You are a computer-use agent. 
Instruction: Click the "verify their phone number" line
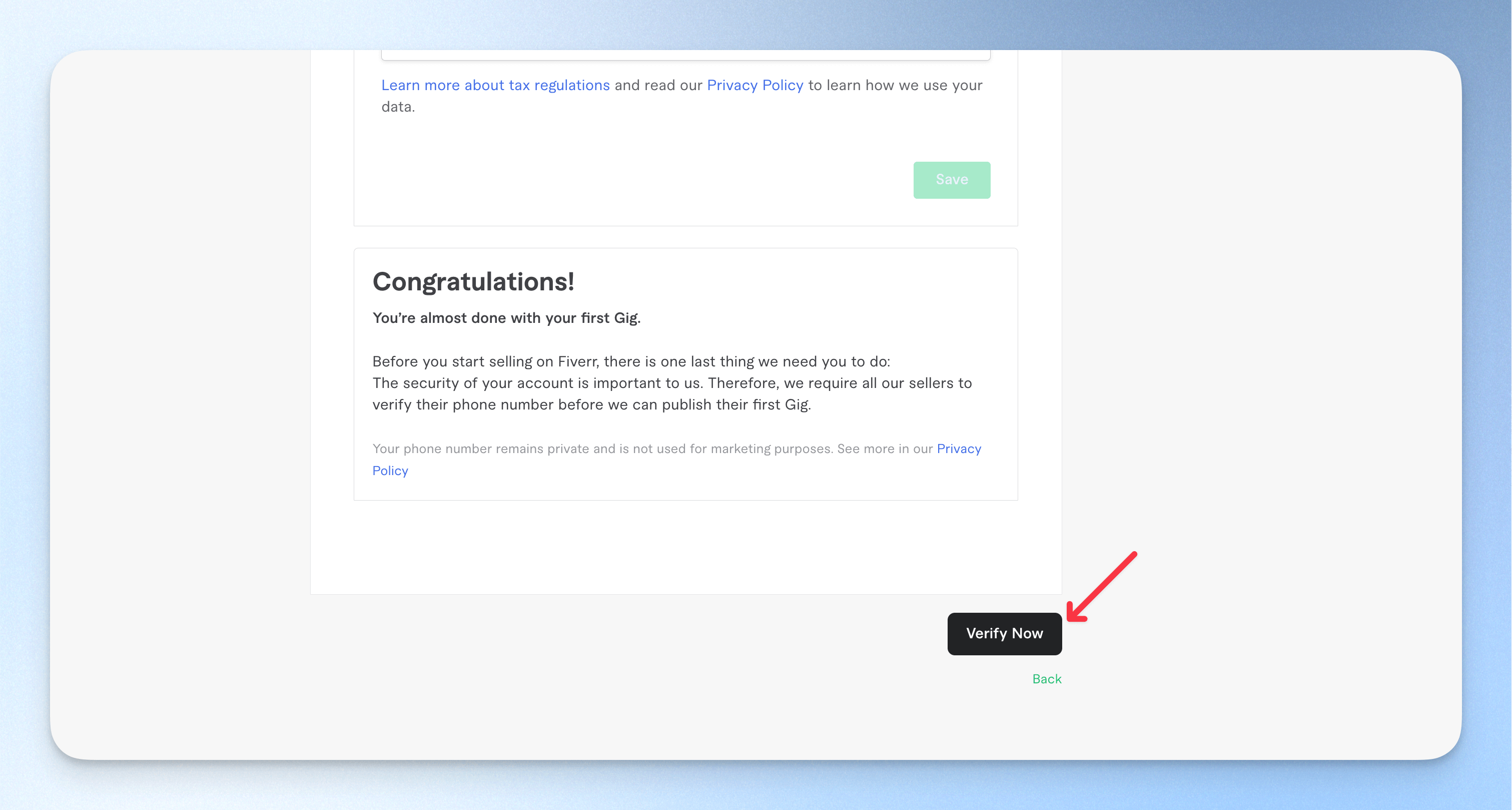point(592,406)
